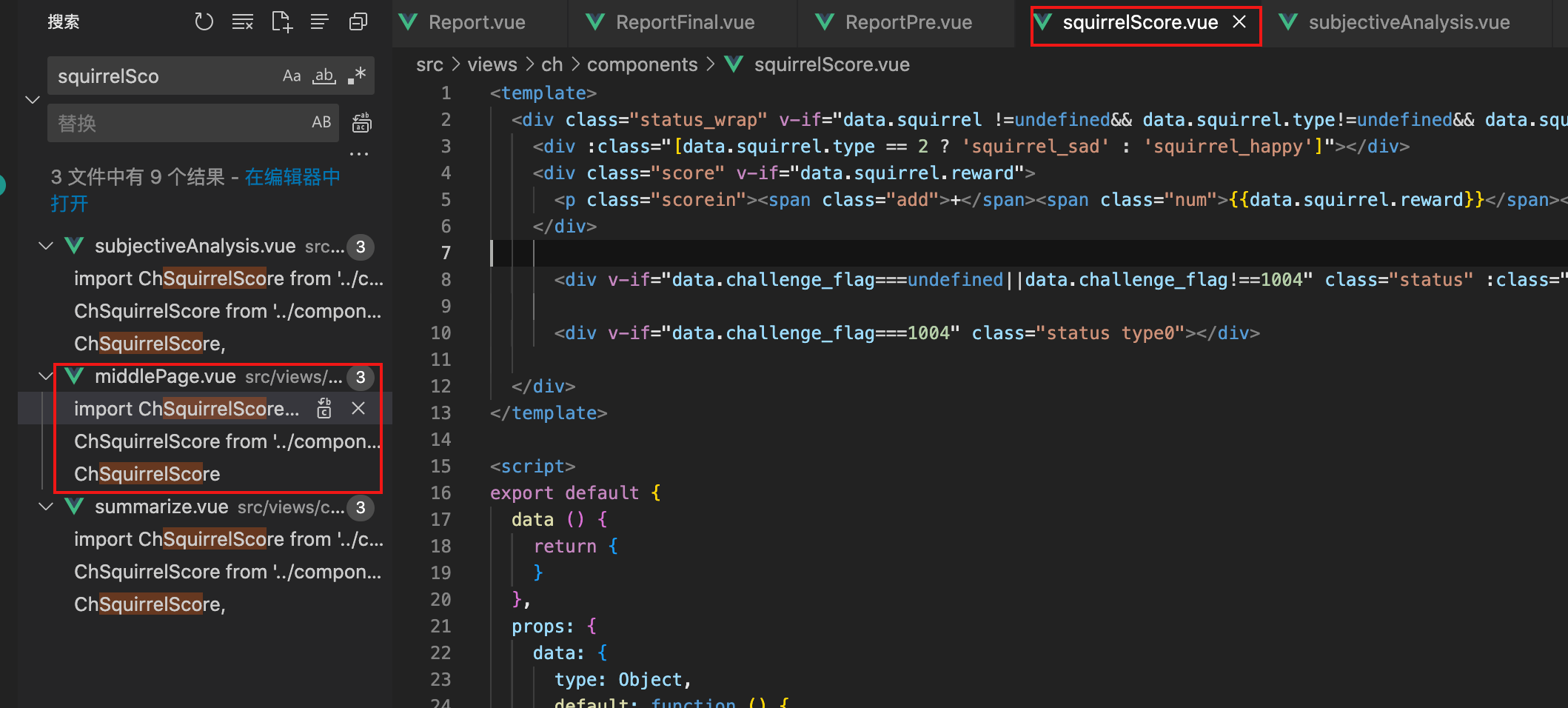Clear search results icon

tap(242, 22)
